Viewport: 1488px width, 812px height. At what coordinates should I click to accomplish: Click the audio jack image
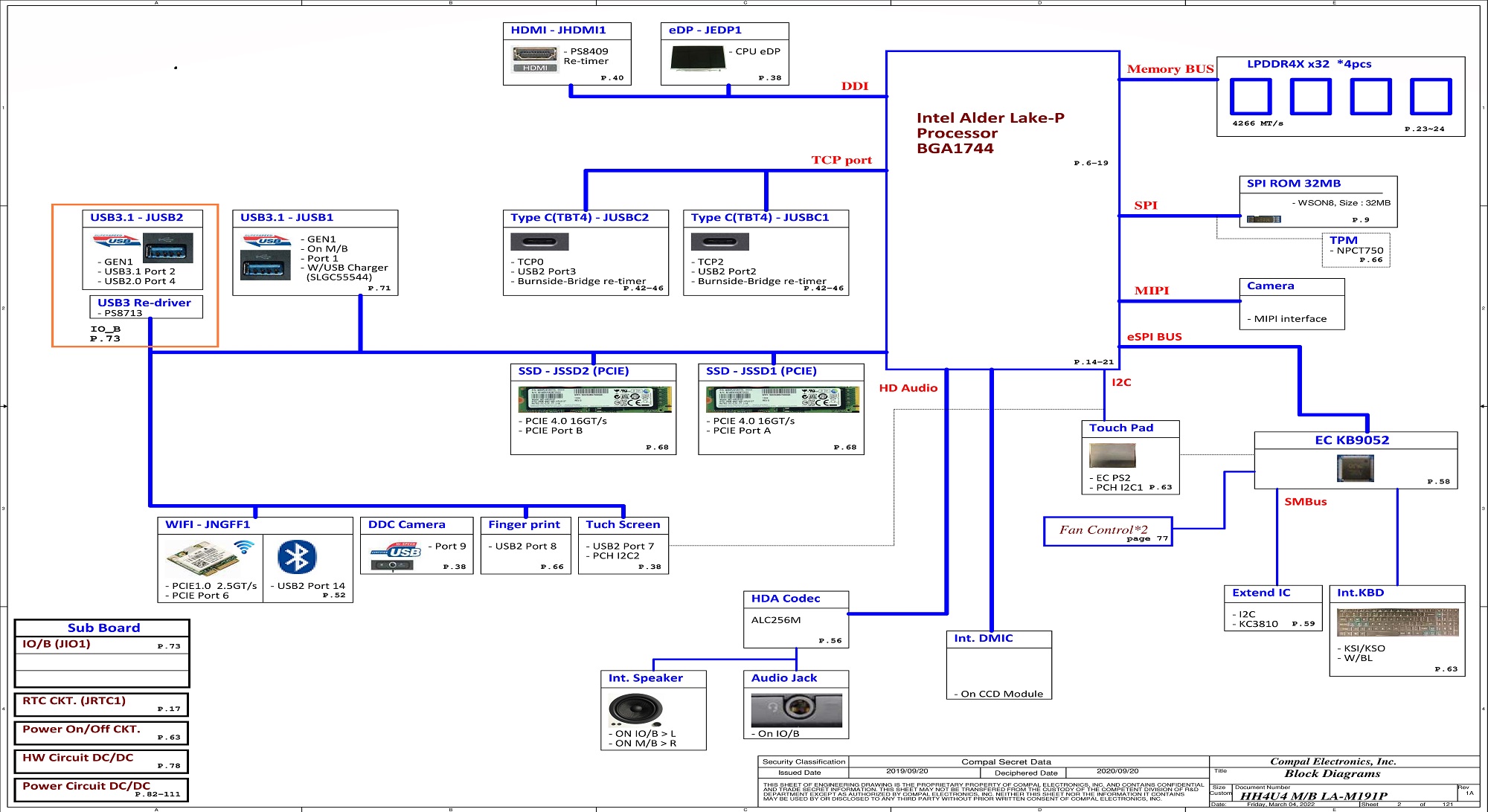[796, 710]
